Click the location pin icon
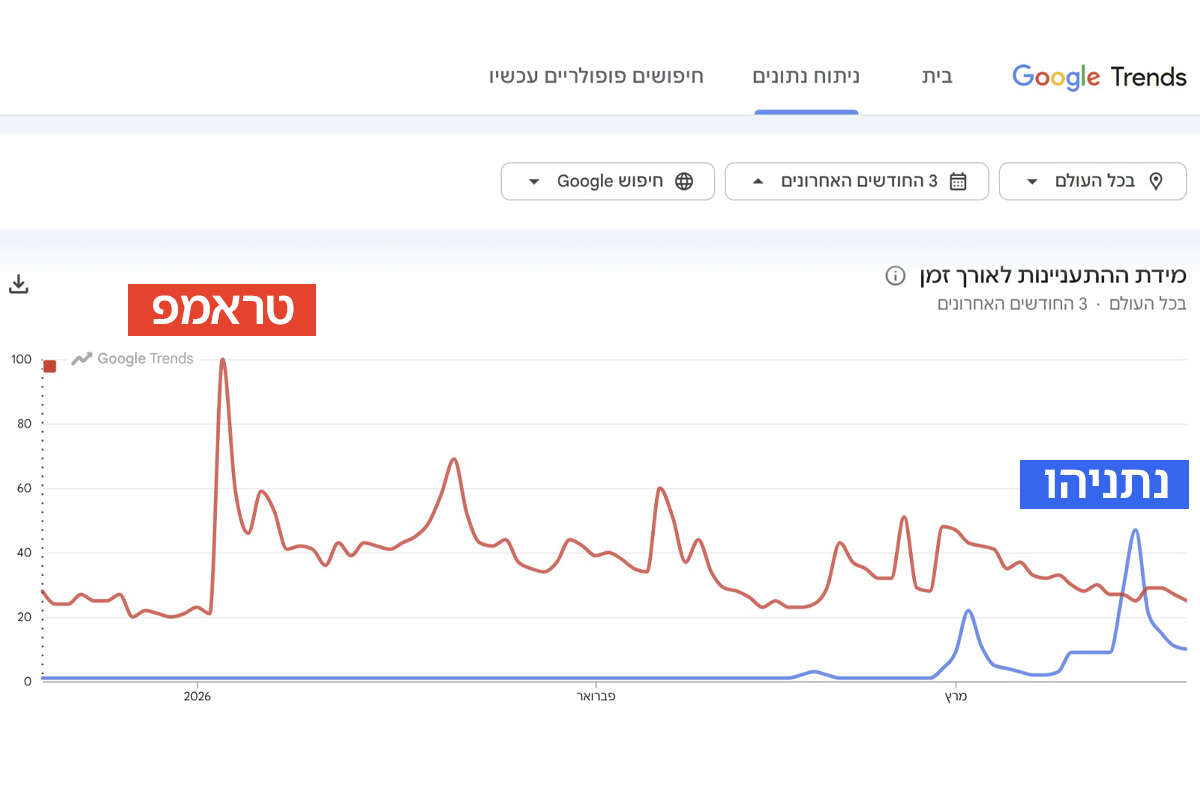 (1156, 181)
